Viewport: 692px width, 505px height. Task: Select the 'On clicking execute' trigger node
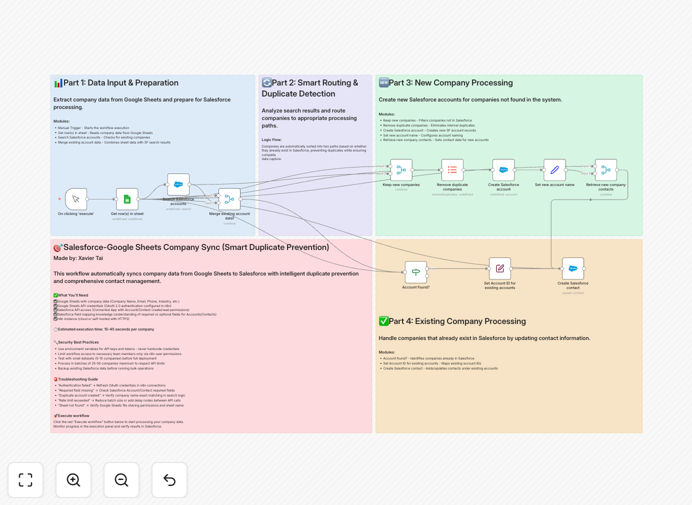[76, 199]
